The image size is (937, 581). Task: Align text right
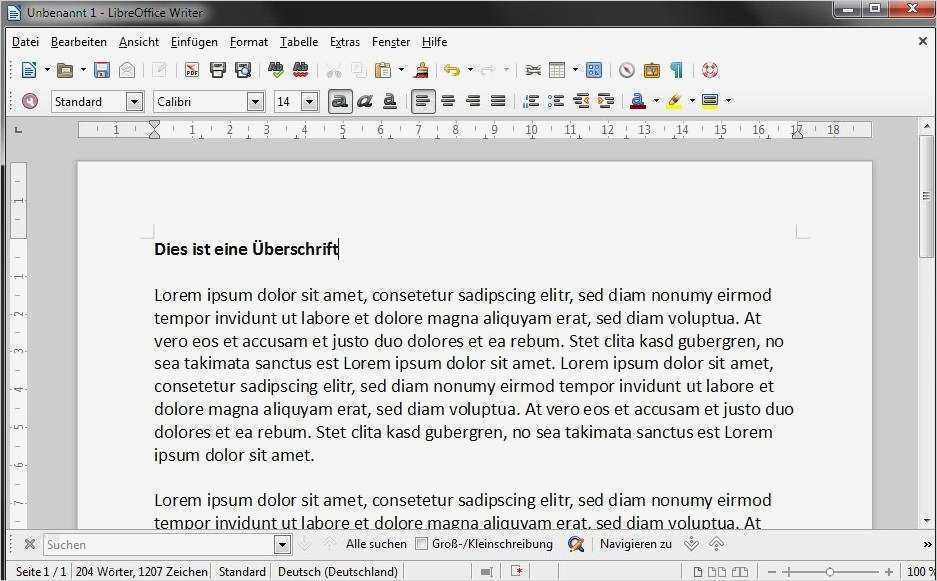click(x=473, y=101)
